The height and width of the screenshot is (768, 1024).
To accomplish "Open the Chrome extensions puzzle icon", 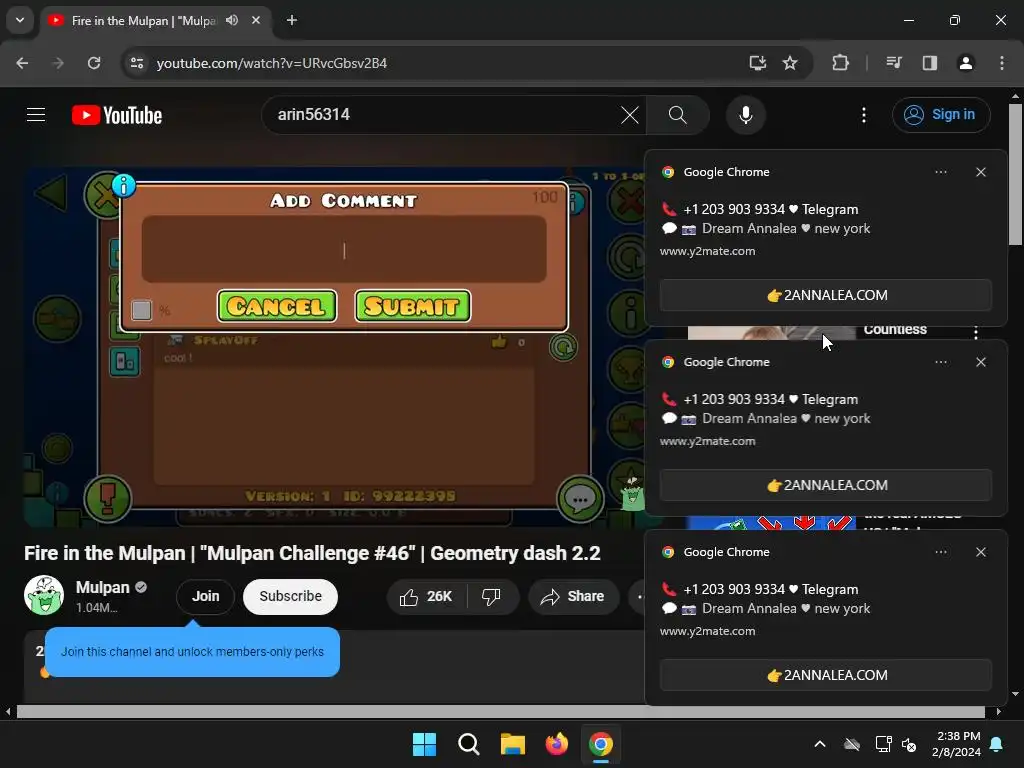I will point(840,63).
